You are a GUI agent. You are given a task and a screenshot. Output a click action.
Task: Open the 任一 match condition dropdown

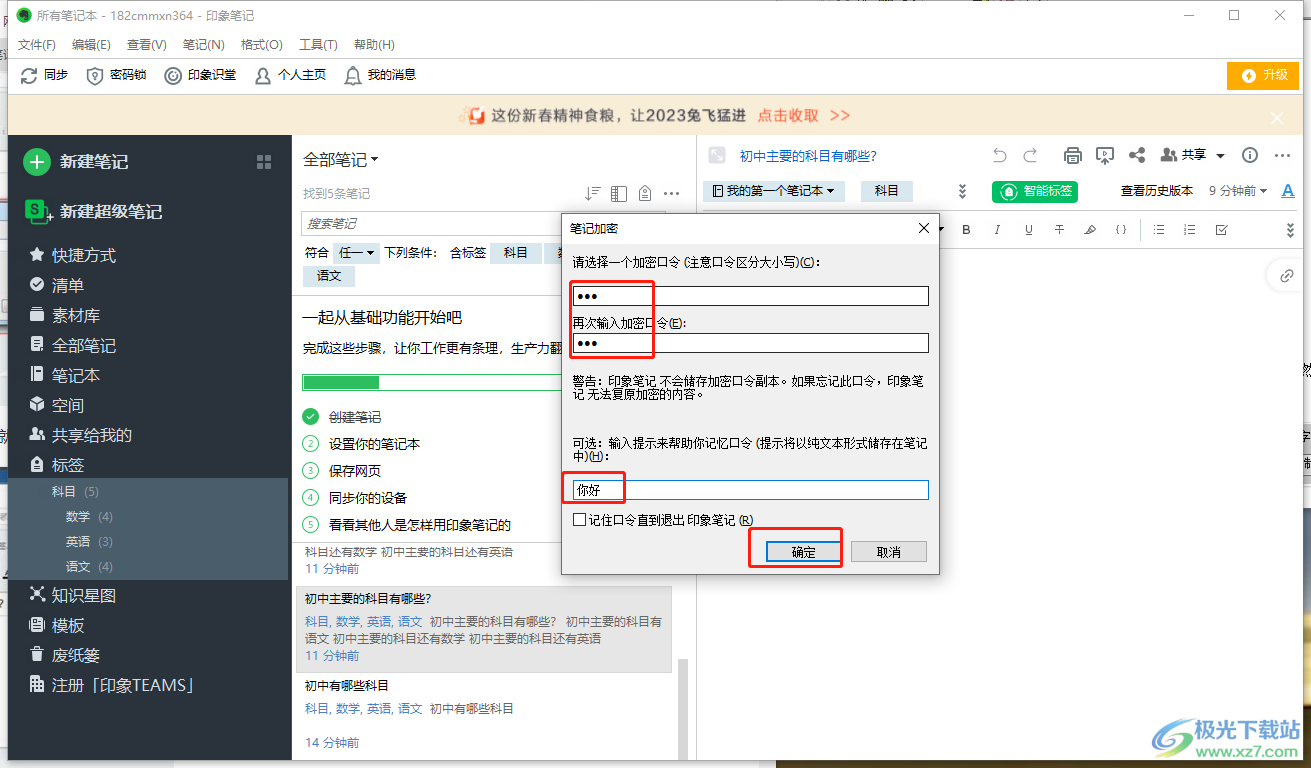356,253
